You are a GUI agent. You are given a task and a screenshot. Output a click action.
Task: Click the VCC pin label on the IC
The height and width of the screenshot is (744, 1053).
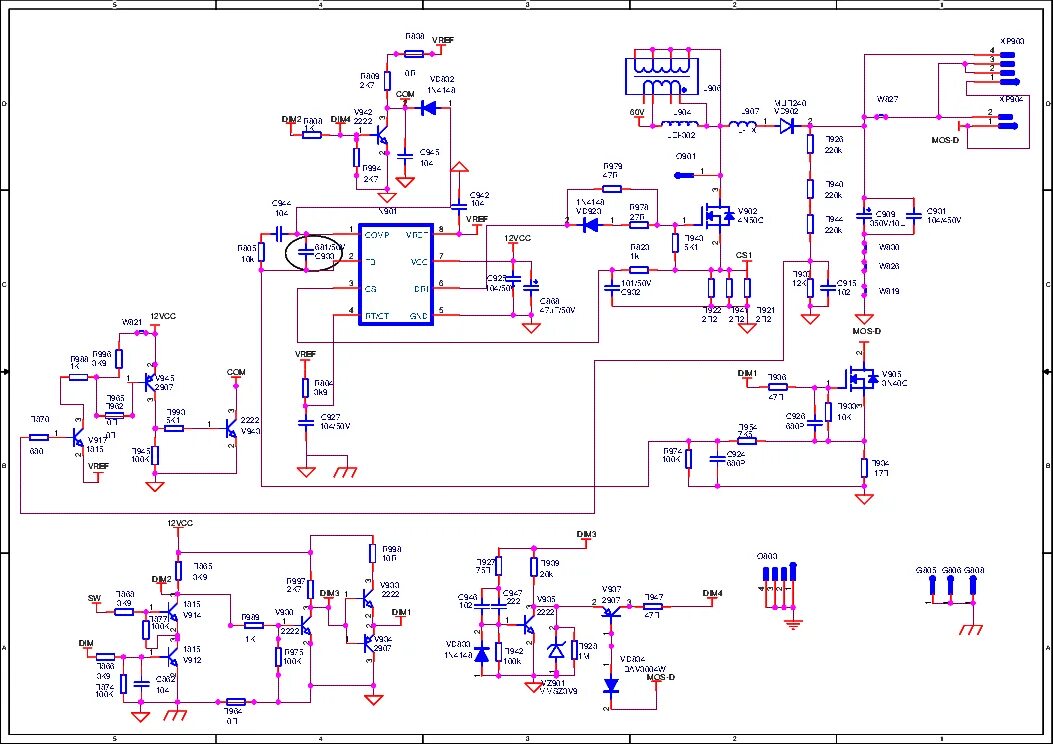tap(418, 262)
